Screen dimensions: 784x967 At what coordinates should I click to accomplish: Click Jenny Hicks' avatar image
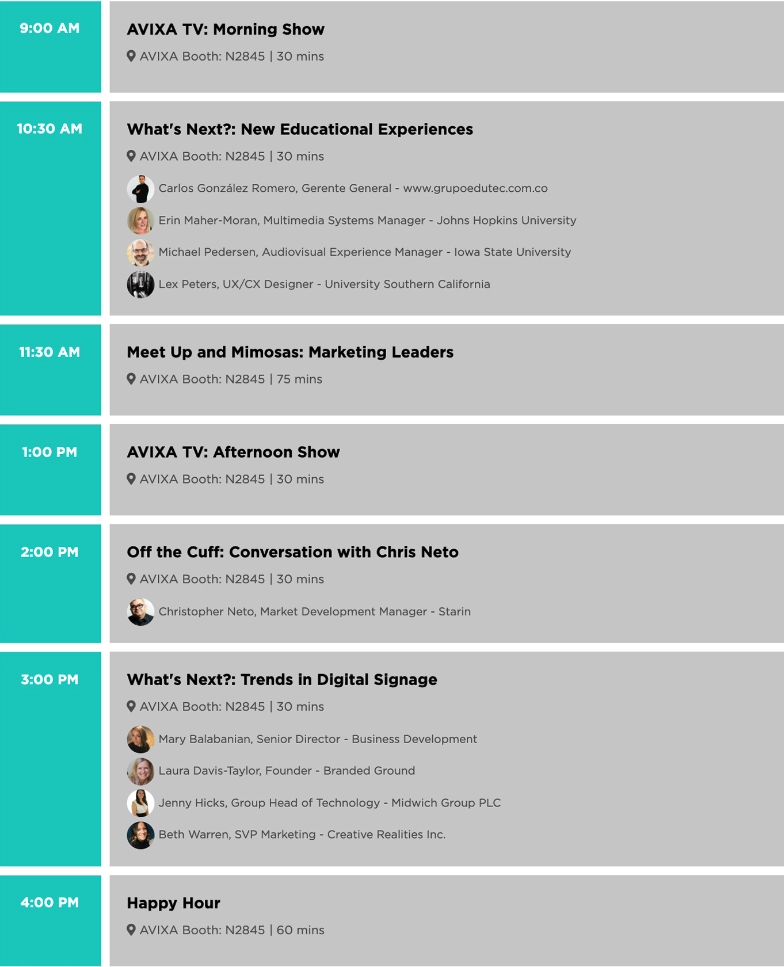141,803
